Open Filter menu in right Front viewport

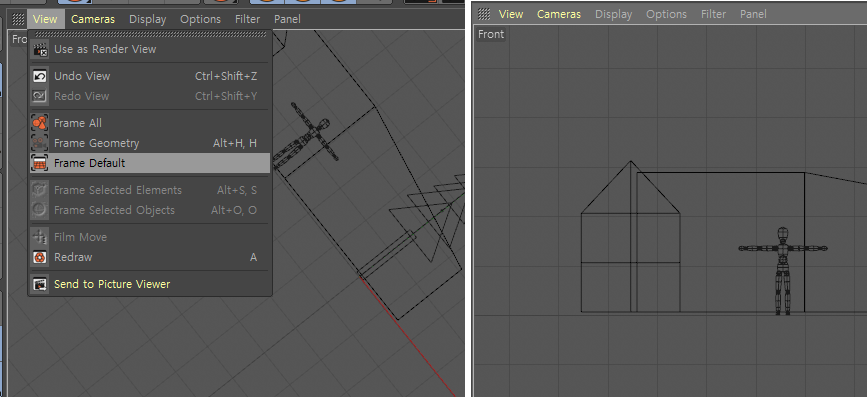click(713, 14)
